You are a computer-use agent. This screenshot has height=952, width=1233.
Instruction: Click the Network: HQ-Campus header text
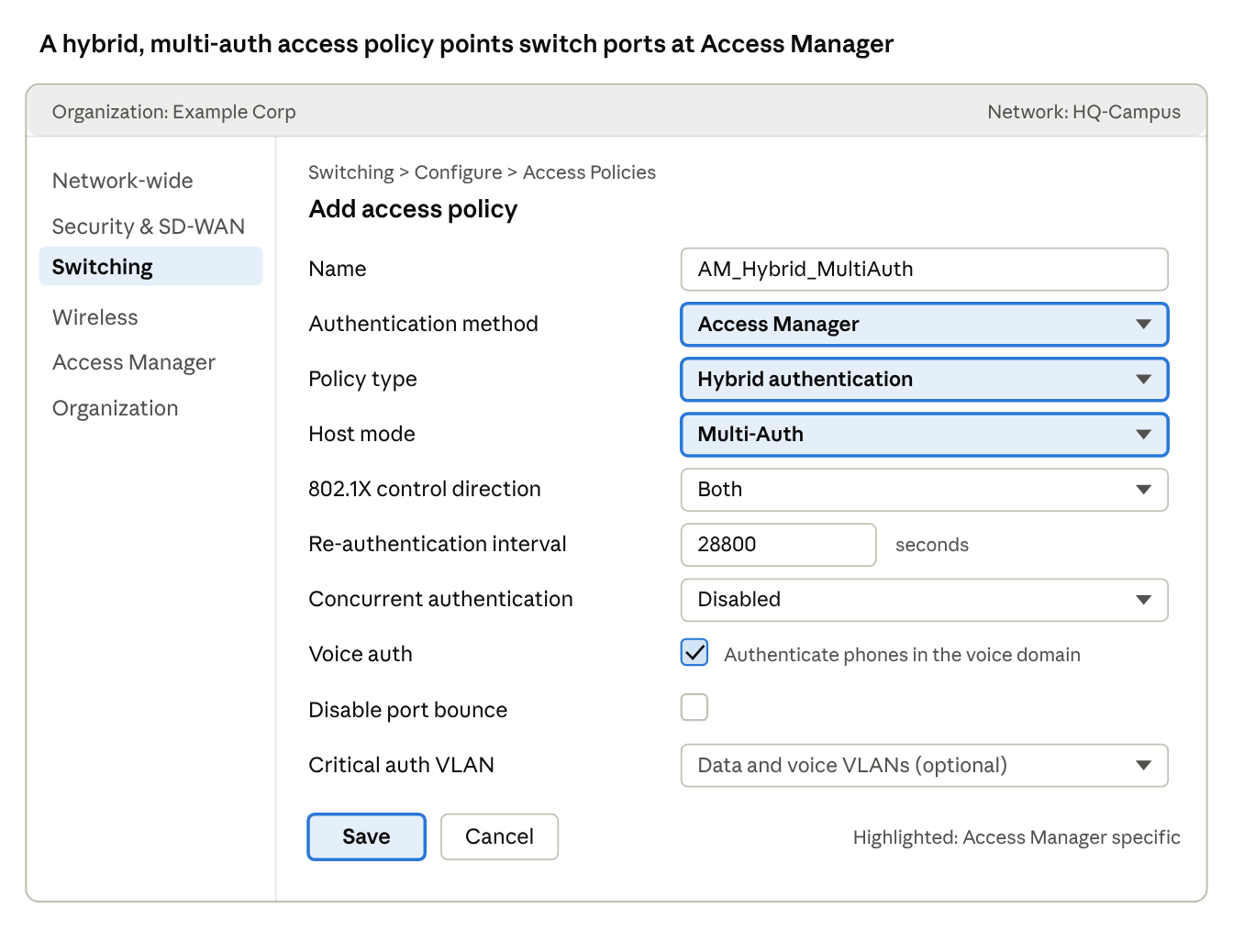pyautogui.click(x=1083, y=112)
